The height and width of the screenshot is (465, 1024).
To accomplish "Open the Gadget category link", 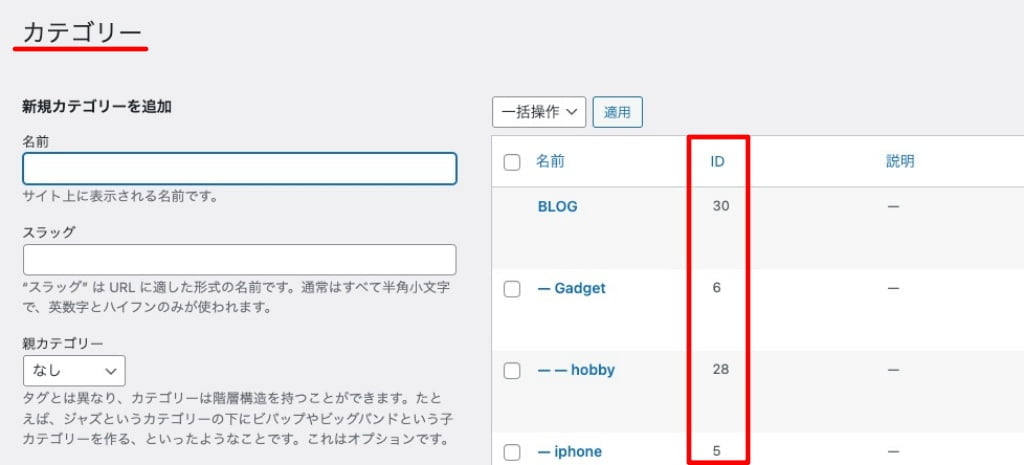I will [x=571, y=289].
